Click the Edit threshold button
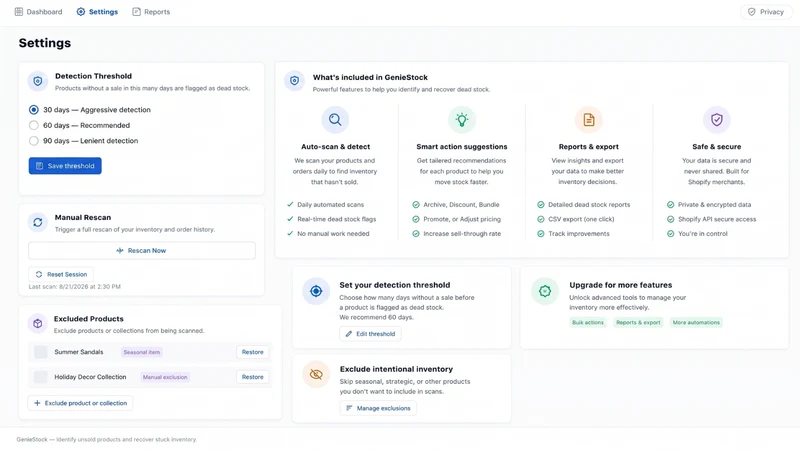 click(370, 334)
